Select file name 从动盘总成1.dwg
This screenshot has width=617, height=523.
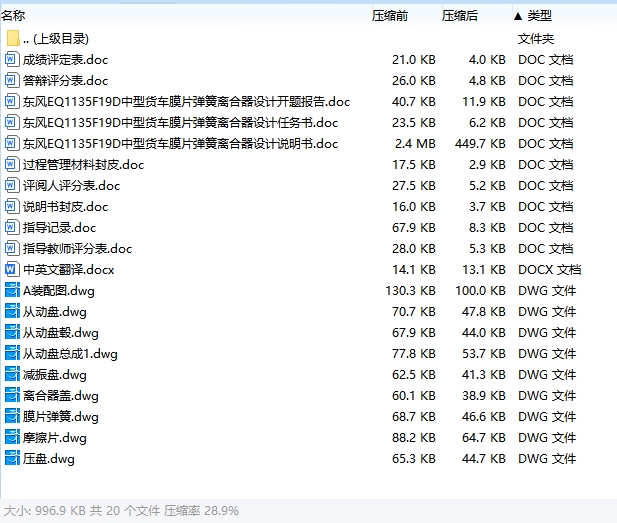click(x=70, y=354)
